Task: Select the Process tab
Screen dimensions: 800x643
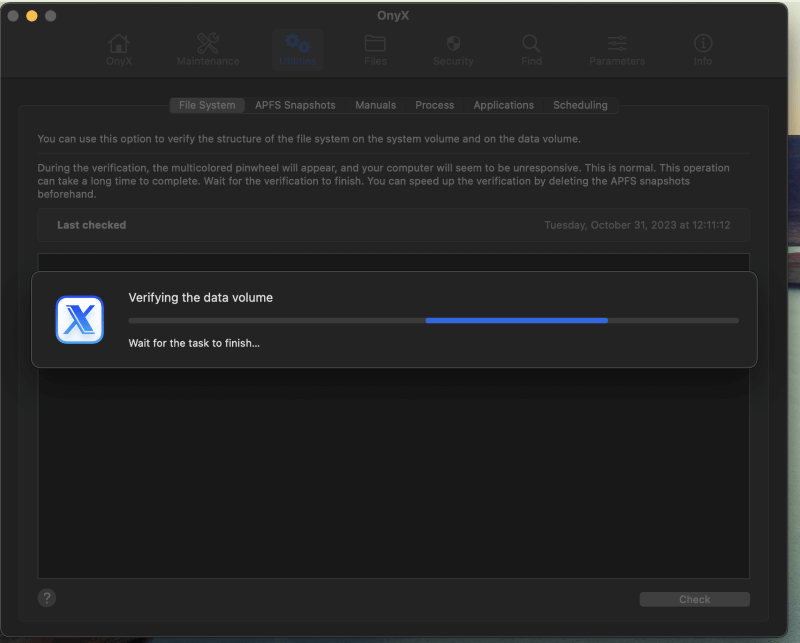Action: (x=435, y=105)
